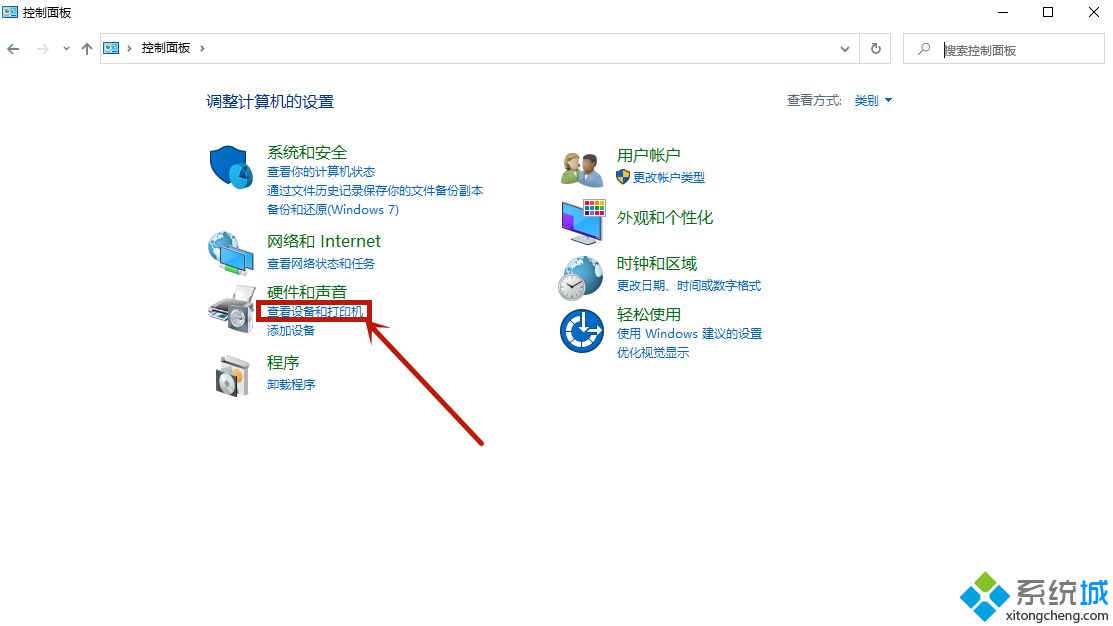The image size is (1113, 626).
Task: Open the 卸载程序 link
Action: click(x=291, y=384)
